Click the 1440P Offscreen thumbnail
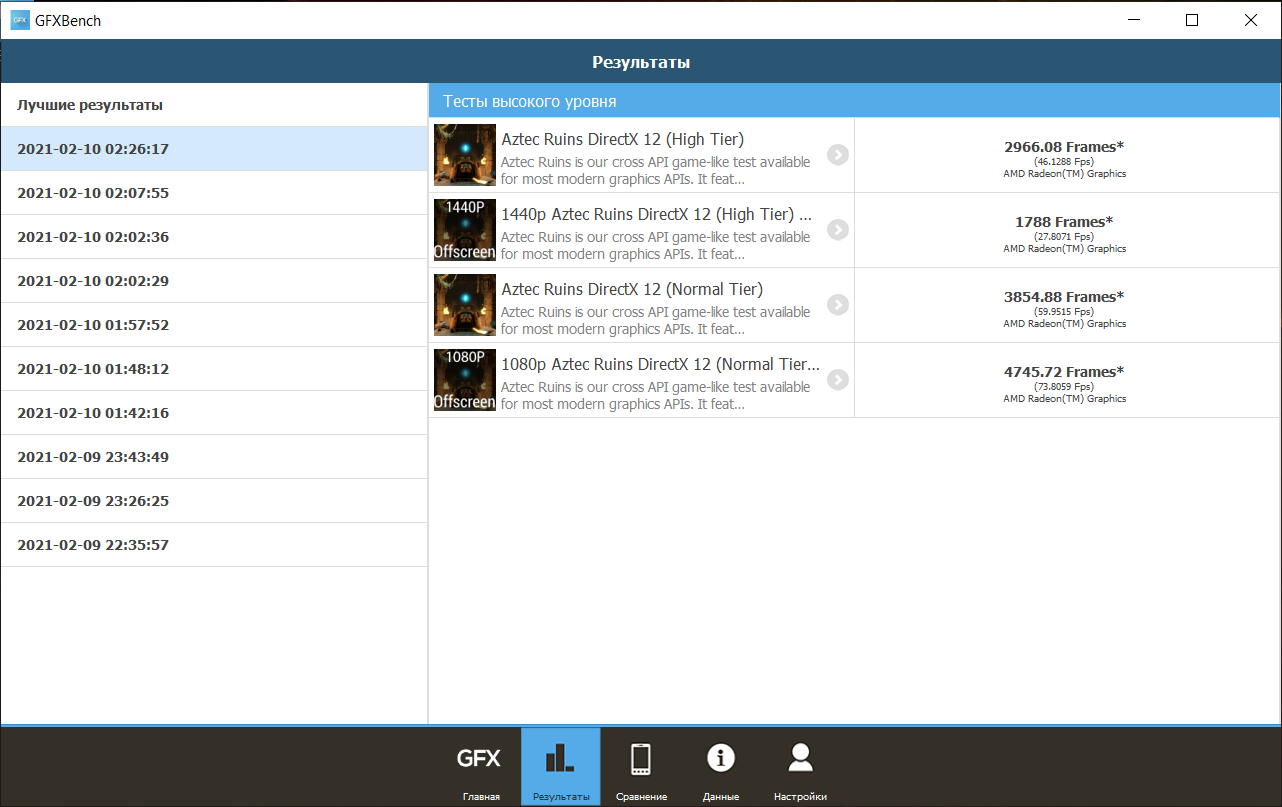This screenshot has width=1282, height=807. click(465, 230)
